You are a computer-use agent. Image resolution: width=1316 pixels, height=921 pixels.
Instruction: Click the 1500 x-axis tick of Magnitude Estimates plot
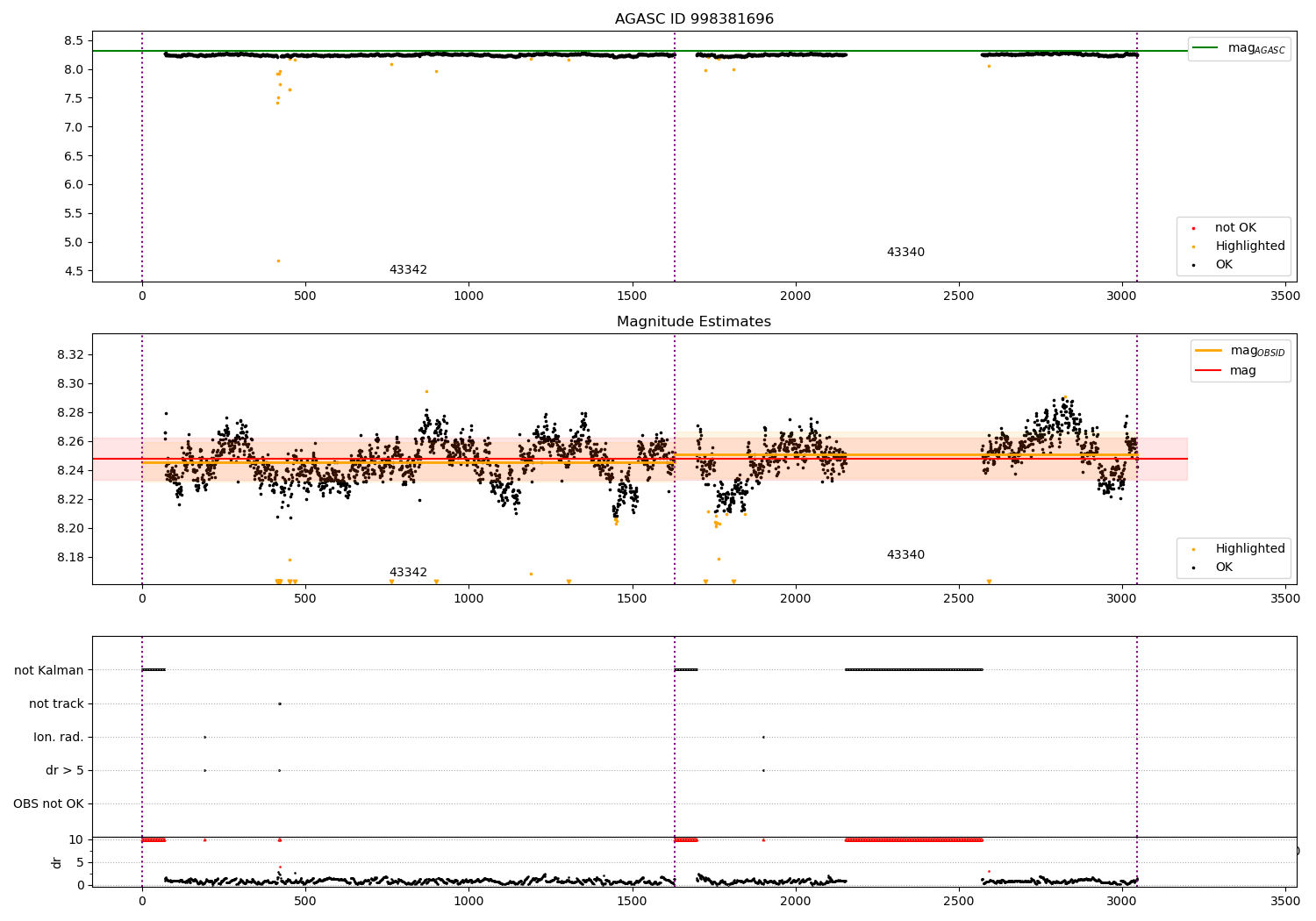pos(632,599)
